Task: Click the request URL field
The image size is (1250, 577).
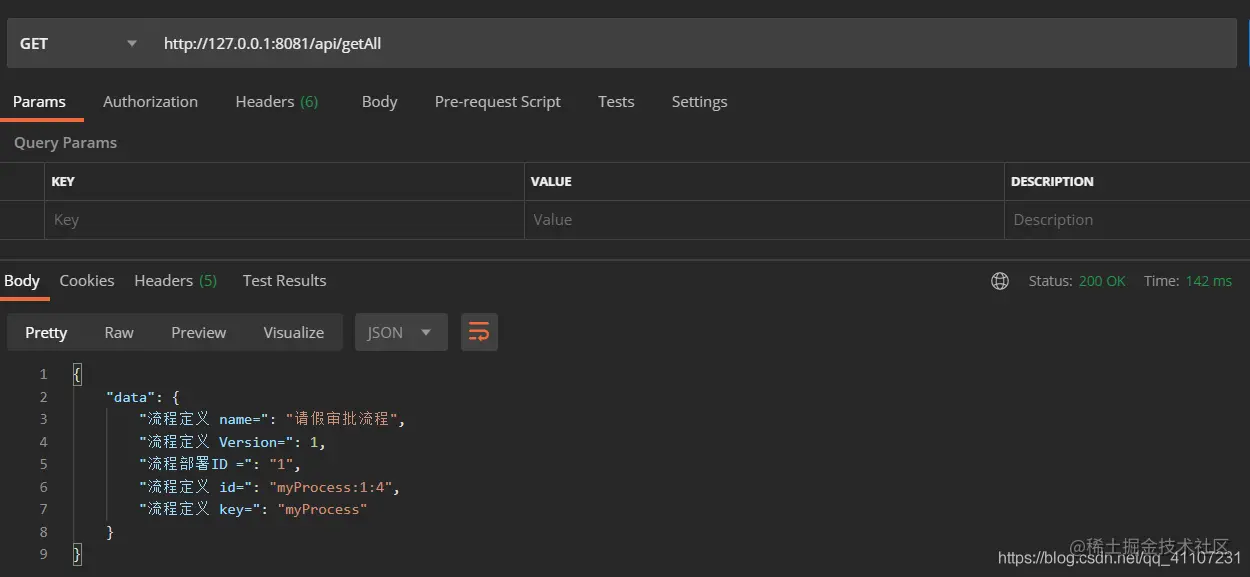Action: (x=695, y=43)
